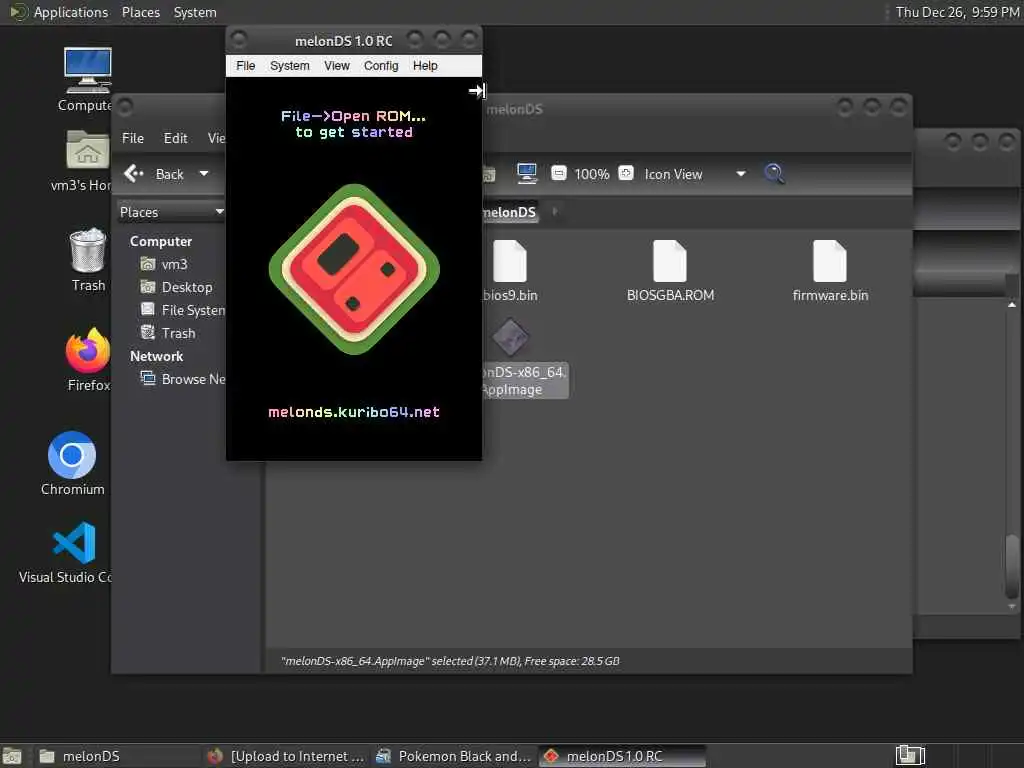The width and height of the screenshot is (1024, 768).
Task: Select the BIOSGBA.ROM file icon
Action: (670, 261)
